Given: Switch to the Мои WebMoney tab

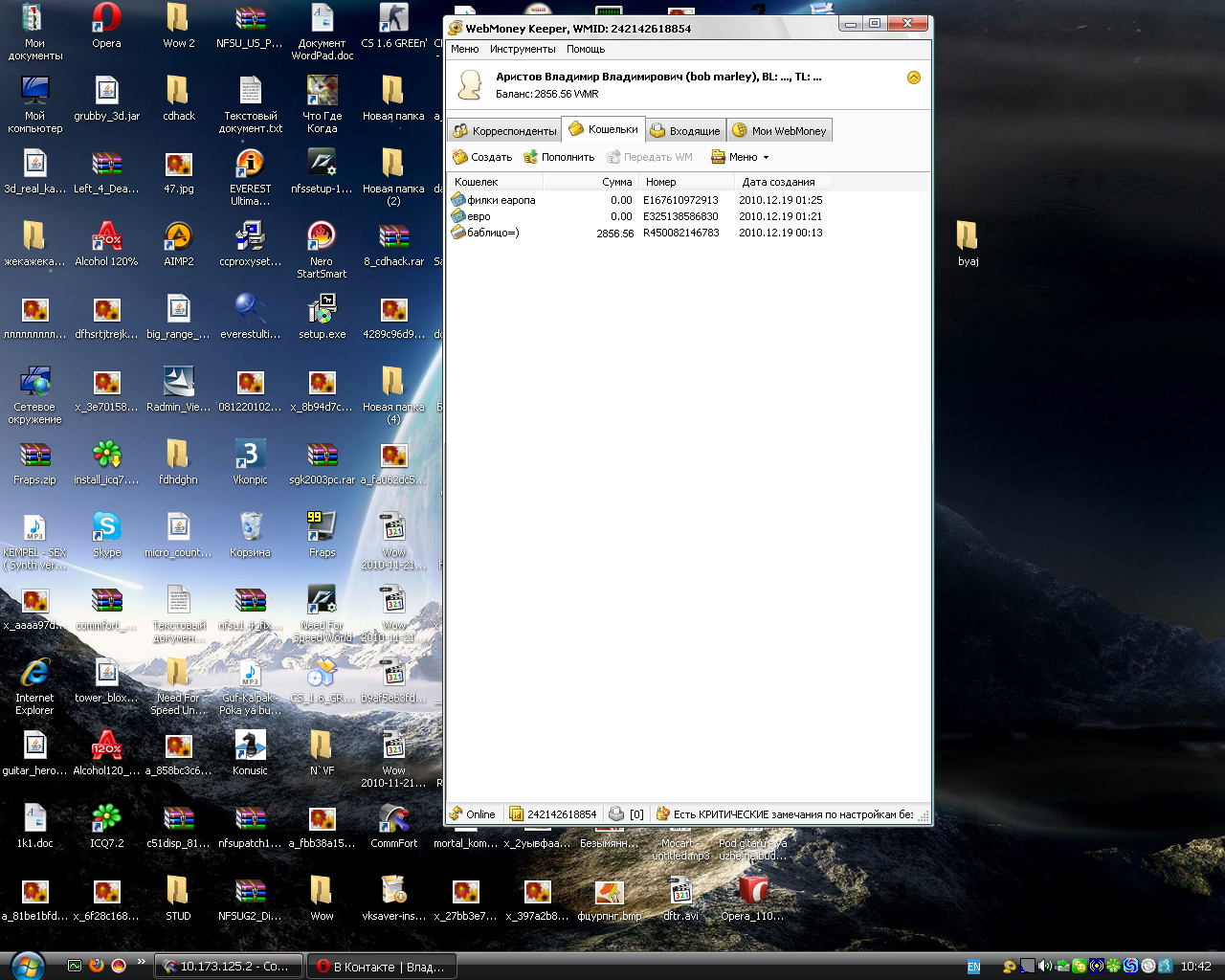Looking at the screenshot, I should [x=779, y=131].
